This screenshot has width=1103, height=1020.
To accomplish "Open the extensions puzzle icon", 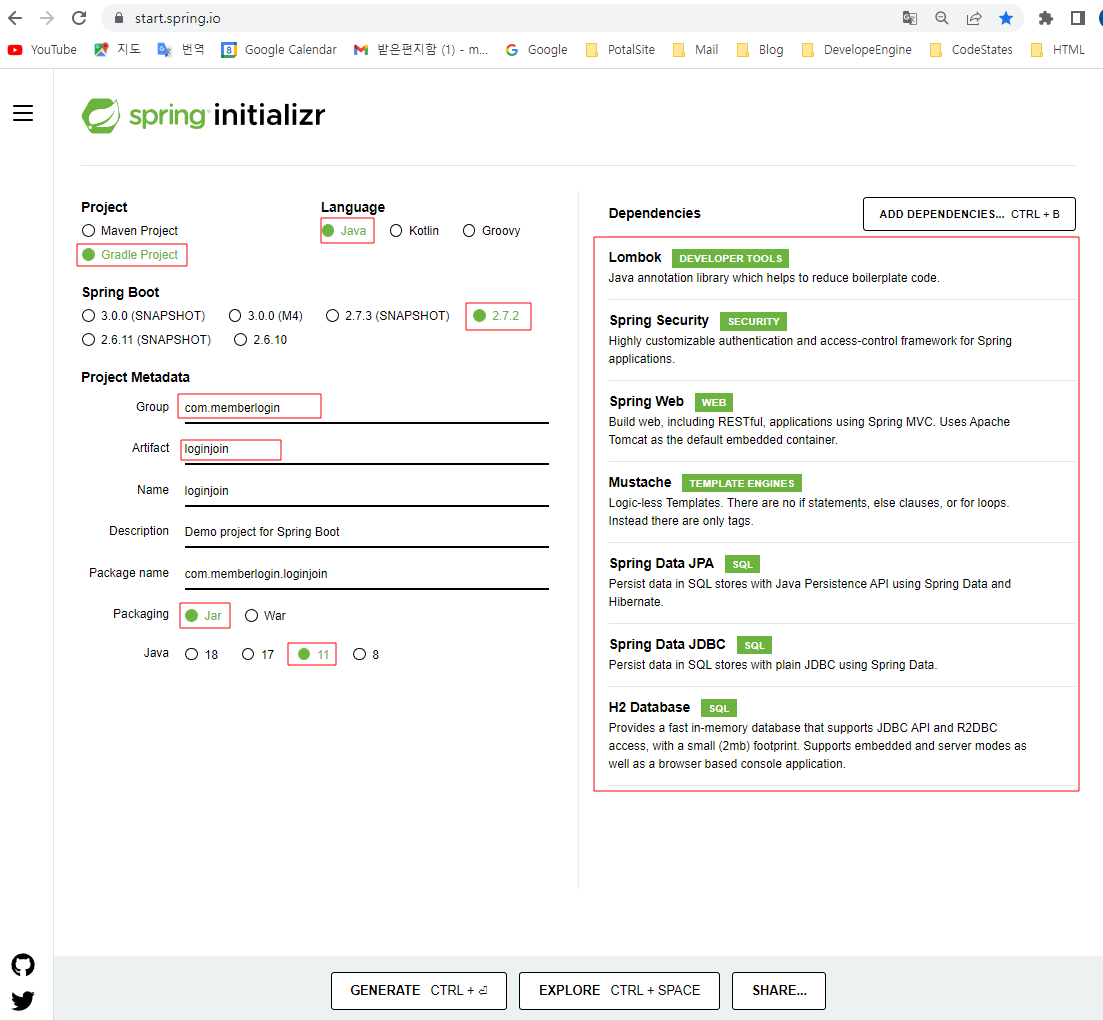I will pyautogui.click(x=1045, y=18).
